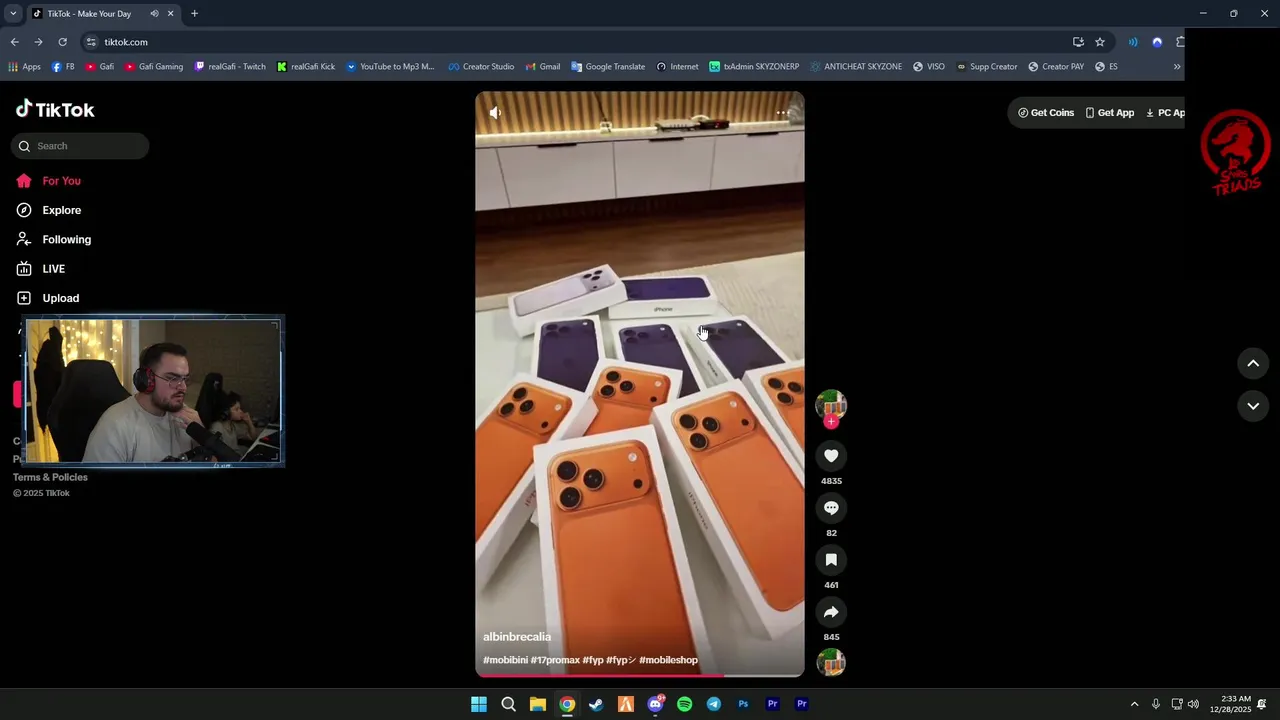Viewport: 1280px width, 720px height.
Task: Go to the previous video with up chevron
Action: coord(1253,363)
